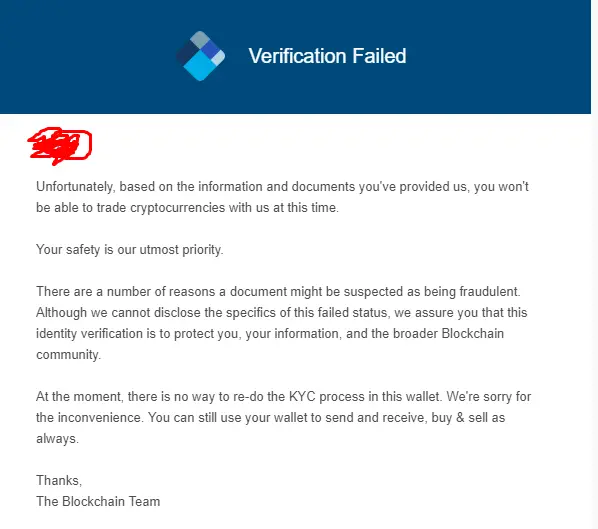Click the sentence "Your safety is our utmost priority."
Image resolution: width=598 pixels, height=529 pixels.
pyautogui.click(x=130, y=250)
